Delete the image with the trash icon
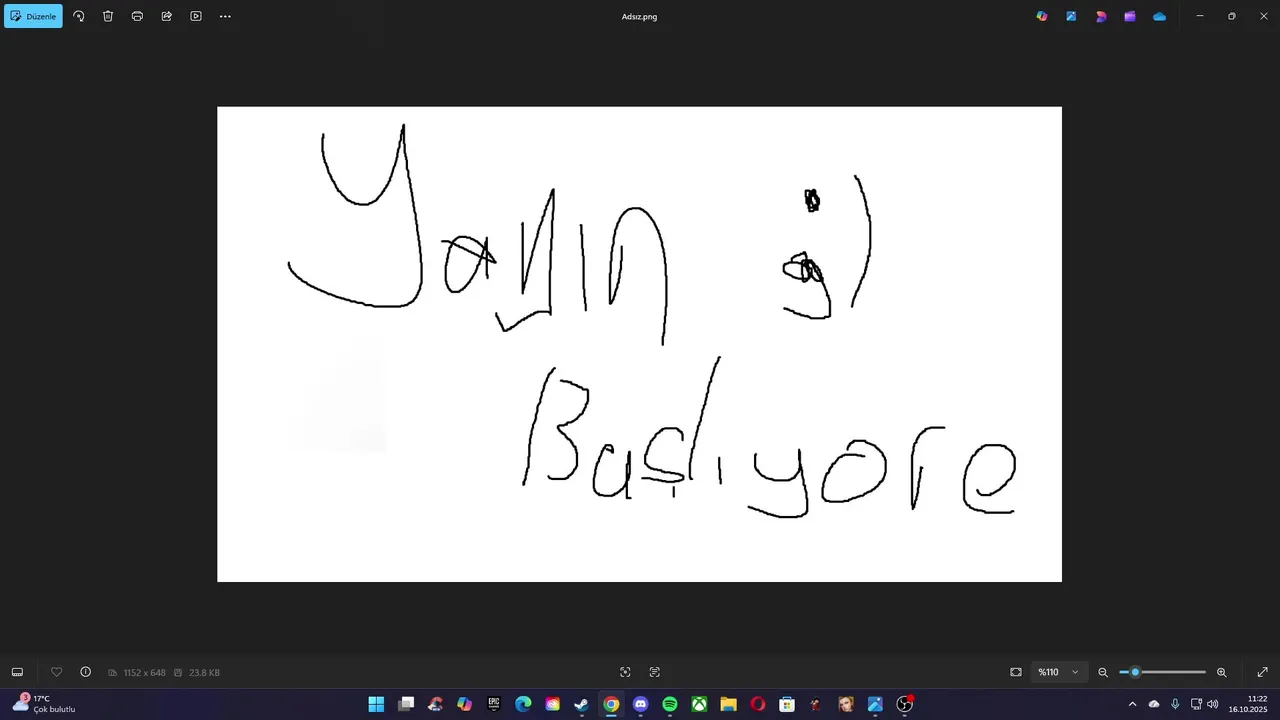The image size is (1280, 720). pos(108,16)
